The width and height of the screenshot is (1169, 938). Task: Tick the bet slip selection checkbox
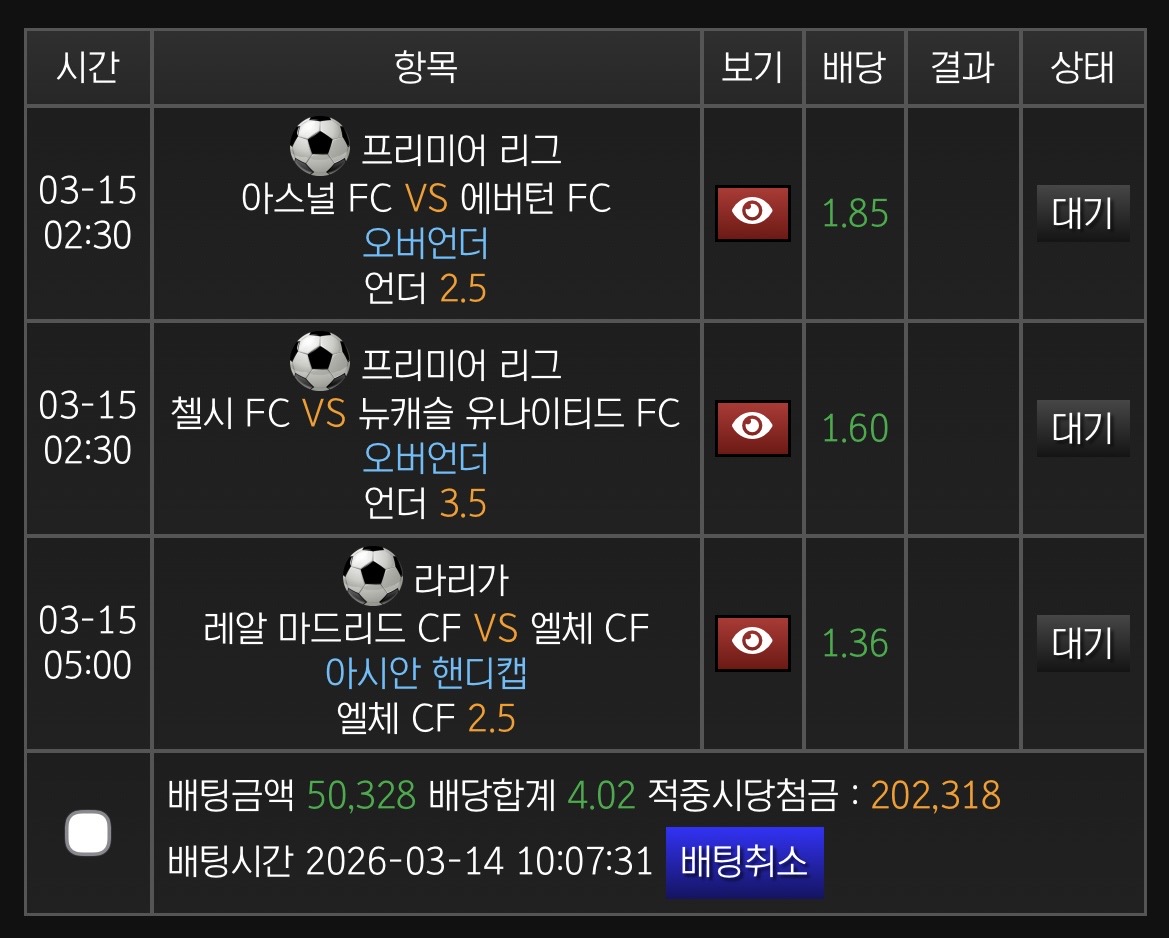[x=88, y=833]
